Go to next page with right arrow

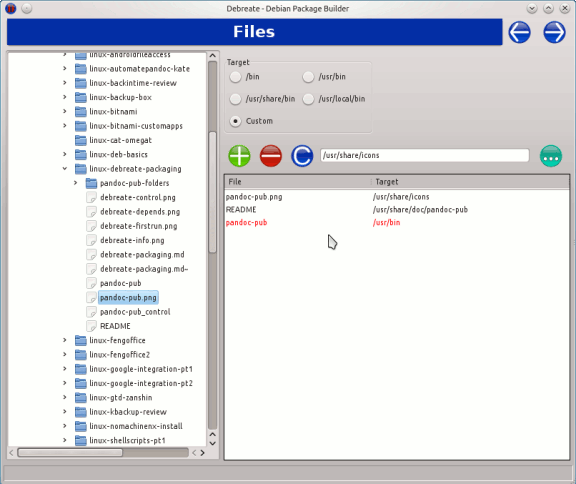click(554, 32)
